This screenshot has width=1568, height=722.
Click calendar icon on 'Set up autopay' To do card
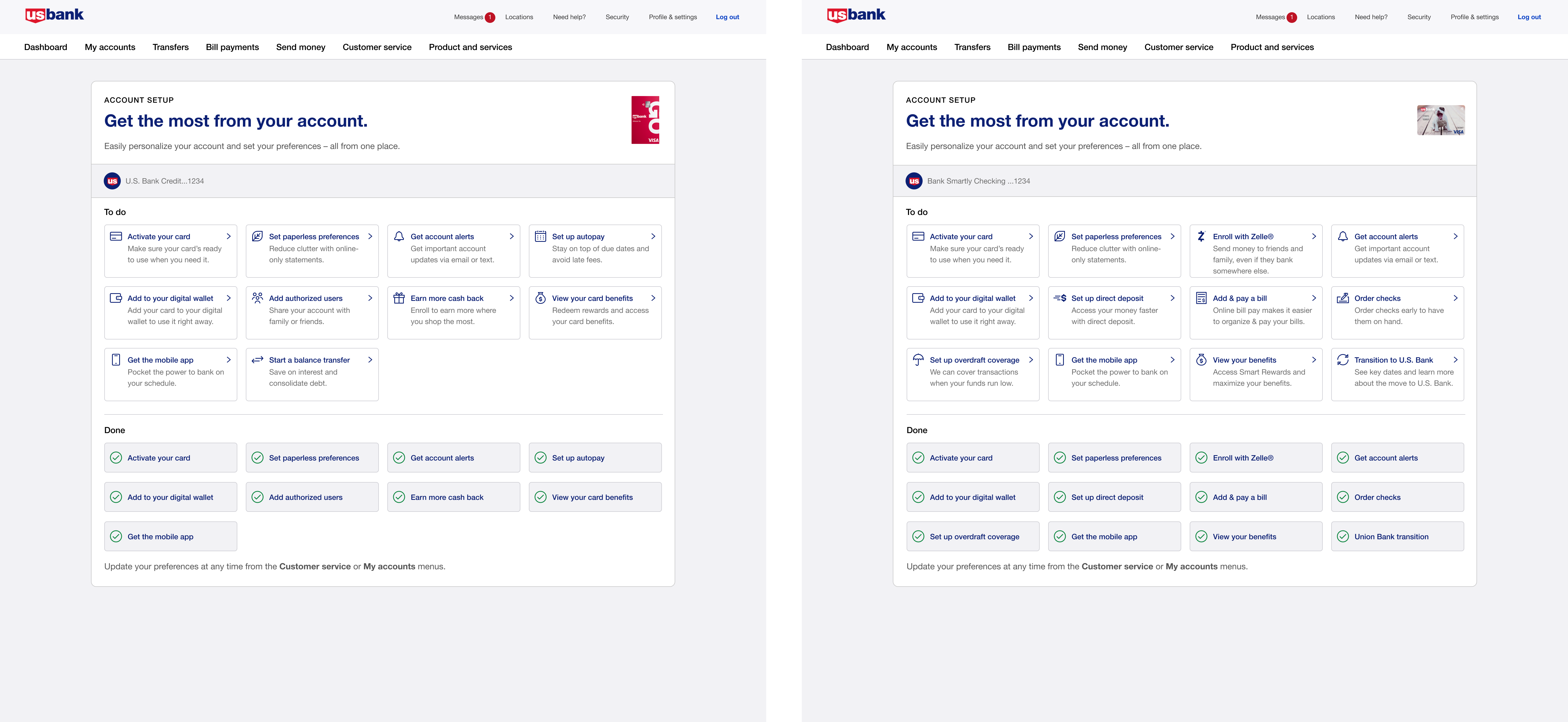pyautogui.click(x=541, y=236)
